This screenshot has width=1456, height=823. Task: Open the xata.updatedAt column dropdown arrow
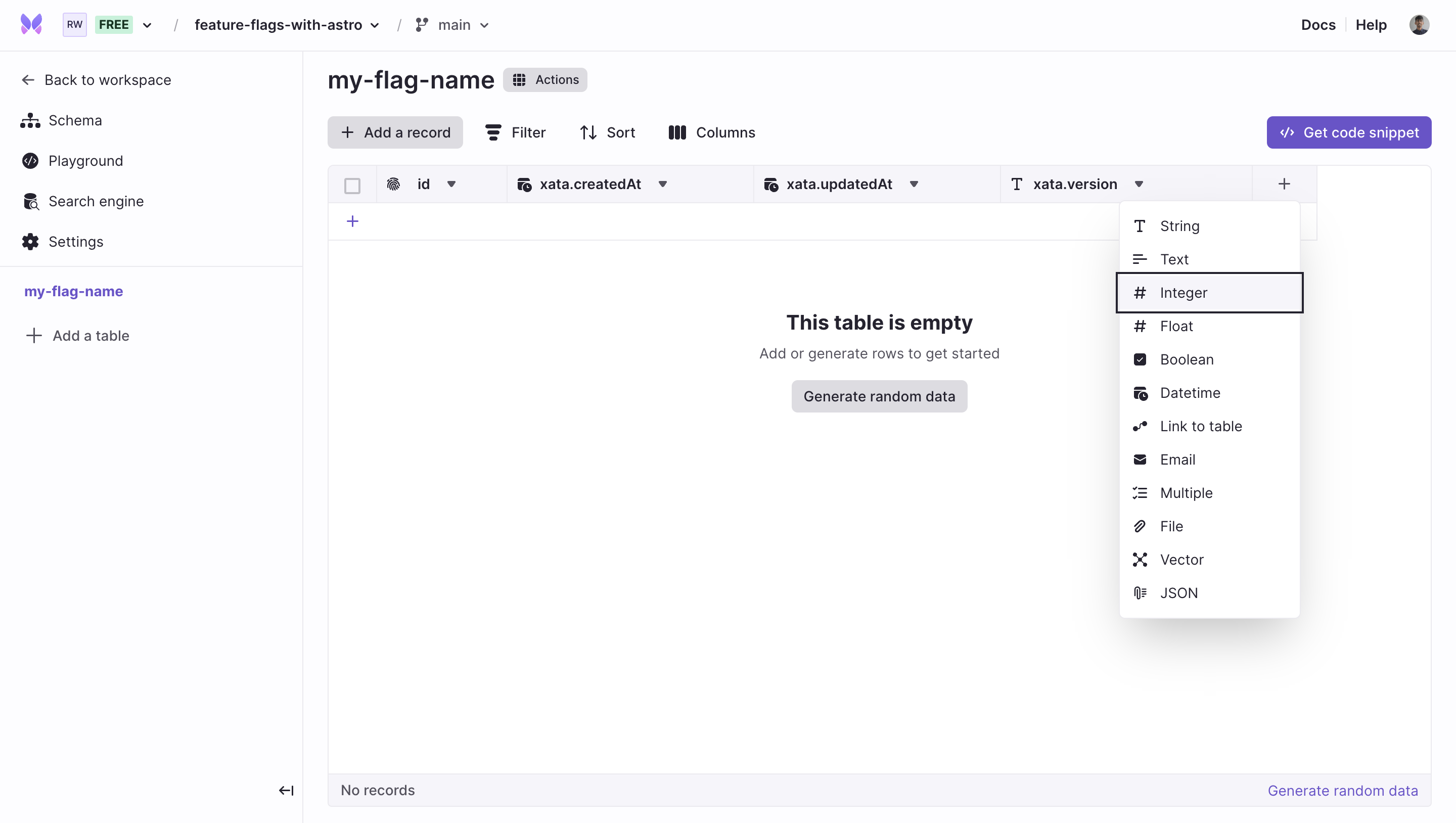pos(914,184)
